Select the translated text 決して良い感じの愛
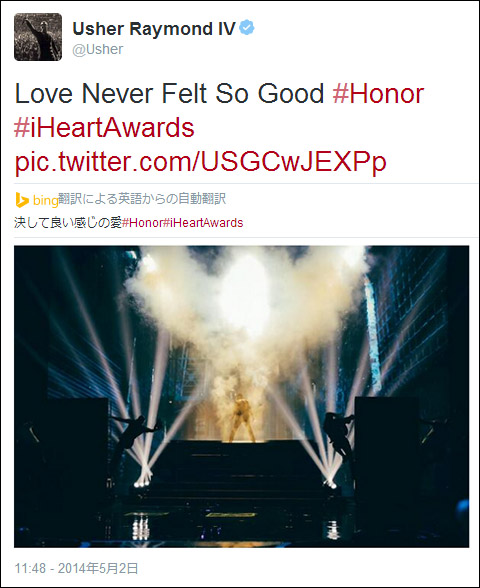 coord(68,223)
